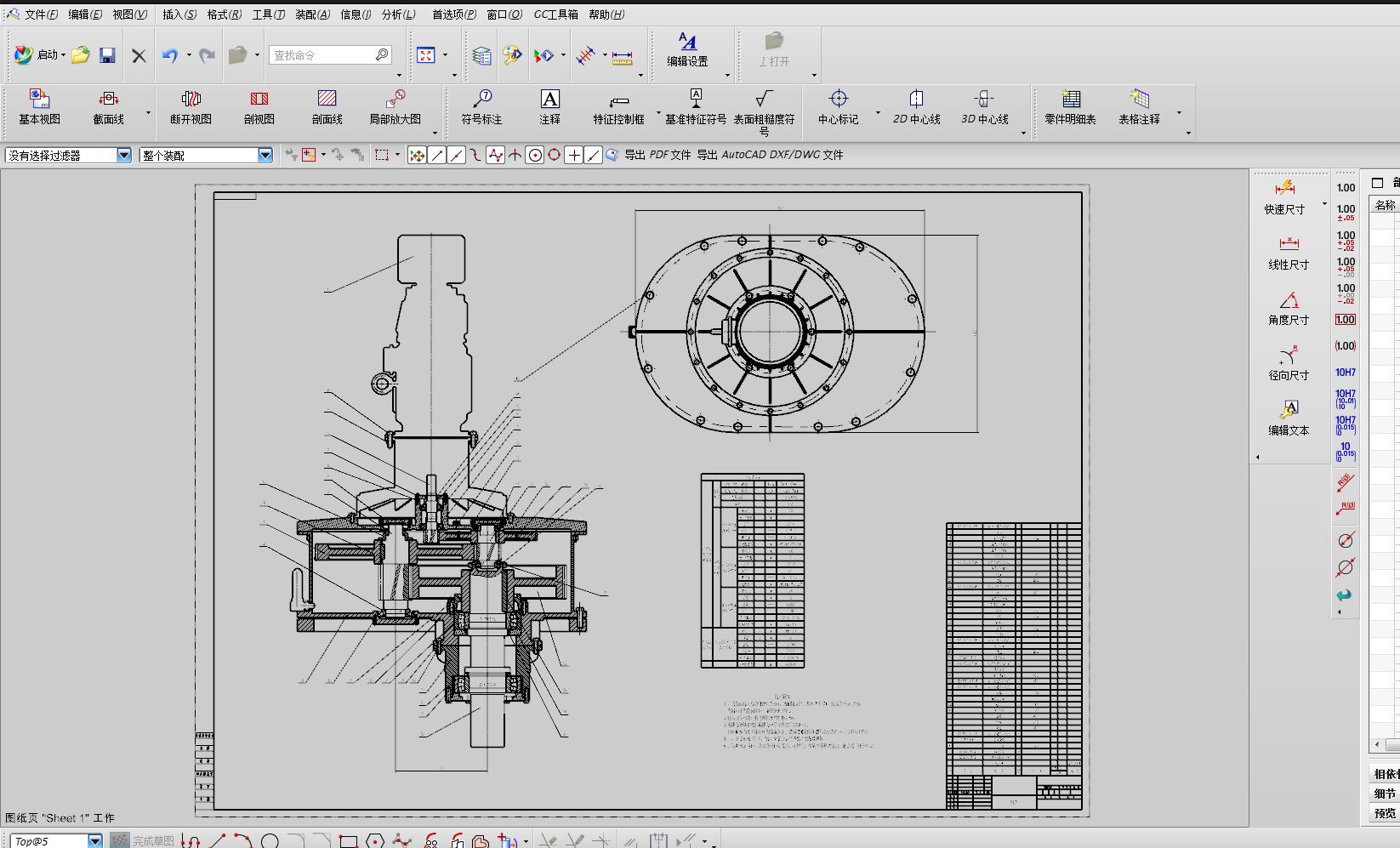Toggle the arc center snap point
Screen dimensions: 1400x848
click(x=535, y=155)
